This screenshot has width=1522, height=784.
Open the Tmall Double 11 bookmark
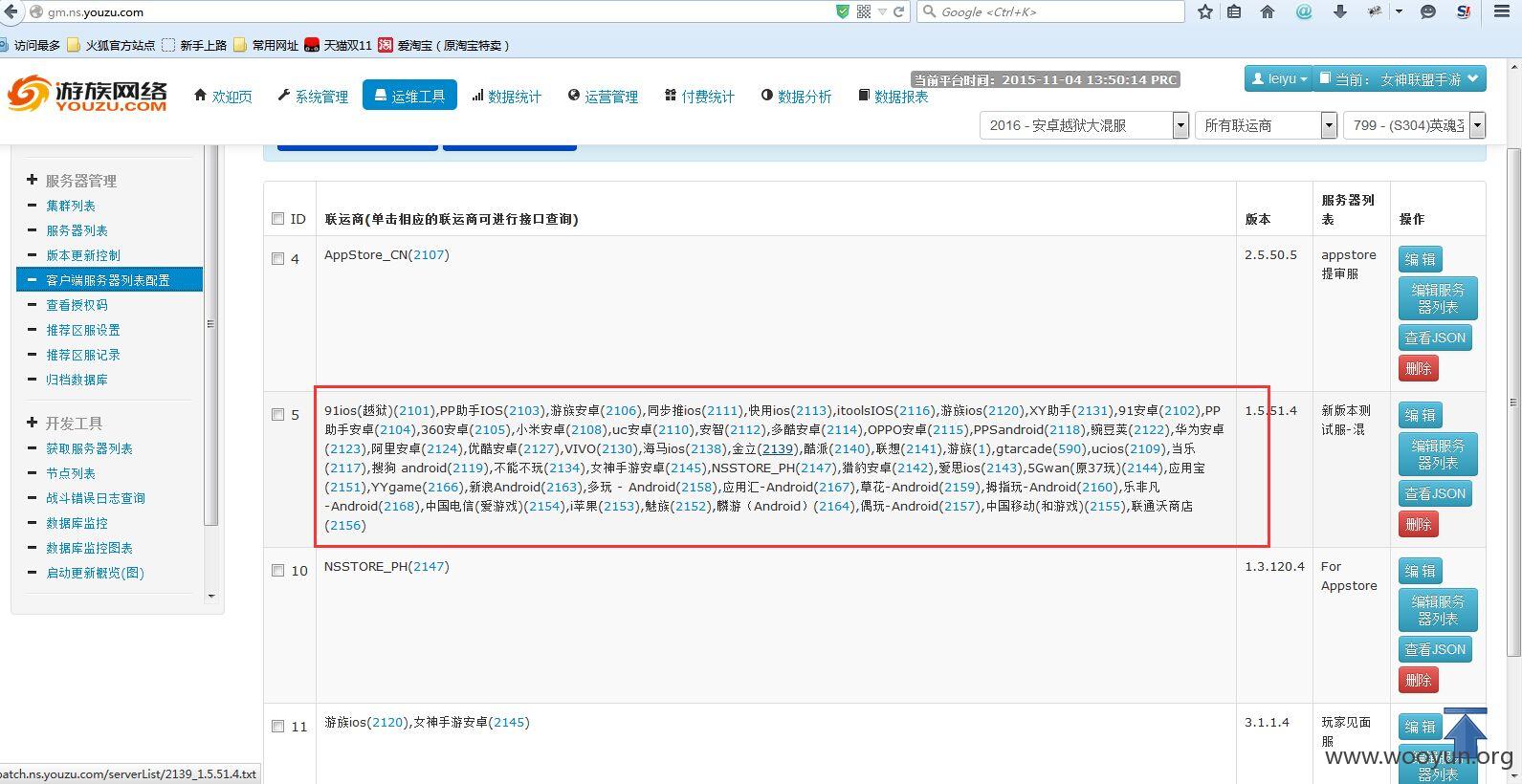tap(339, 45)
